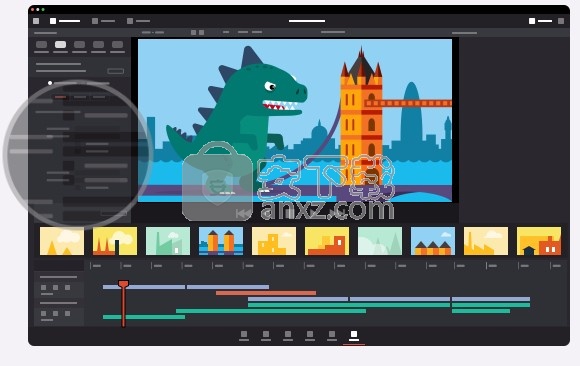Viewport: 580px width, 366px height.
Task: Select the thumbnail with red-orange stepped buildings
Action: click(x=327, y=241)
